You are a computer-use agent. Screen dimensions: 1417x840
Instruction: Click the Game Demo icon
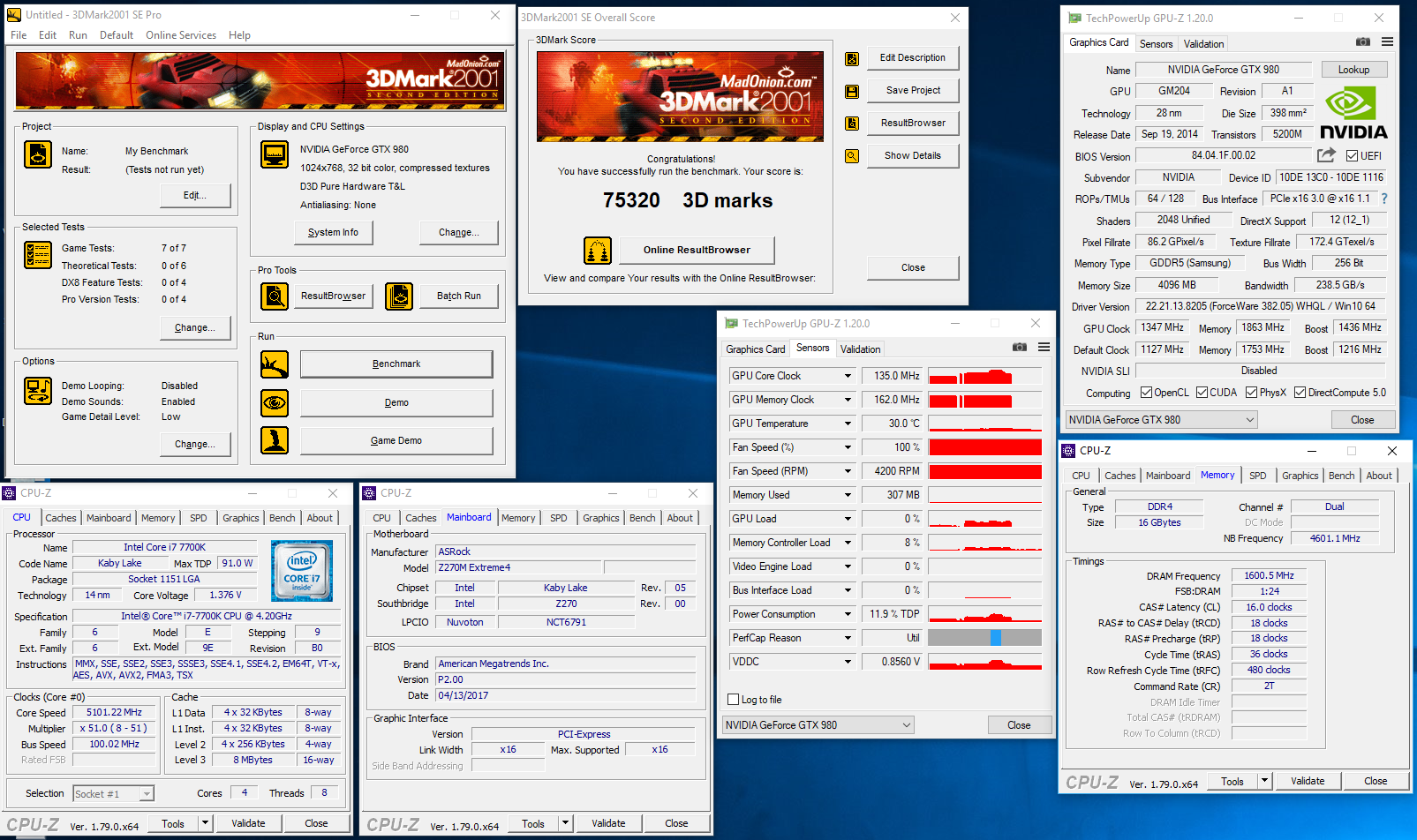click(275, 440)
